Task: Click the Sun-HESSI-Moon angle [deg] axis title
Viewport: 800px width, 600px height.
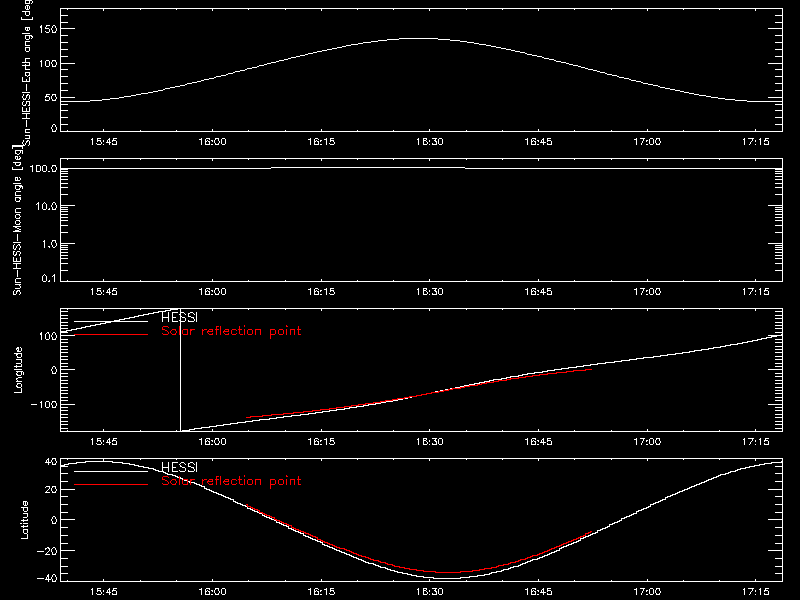Action: [17, 221]
